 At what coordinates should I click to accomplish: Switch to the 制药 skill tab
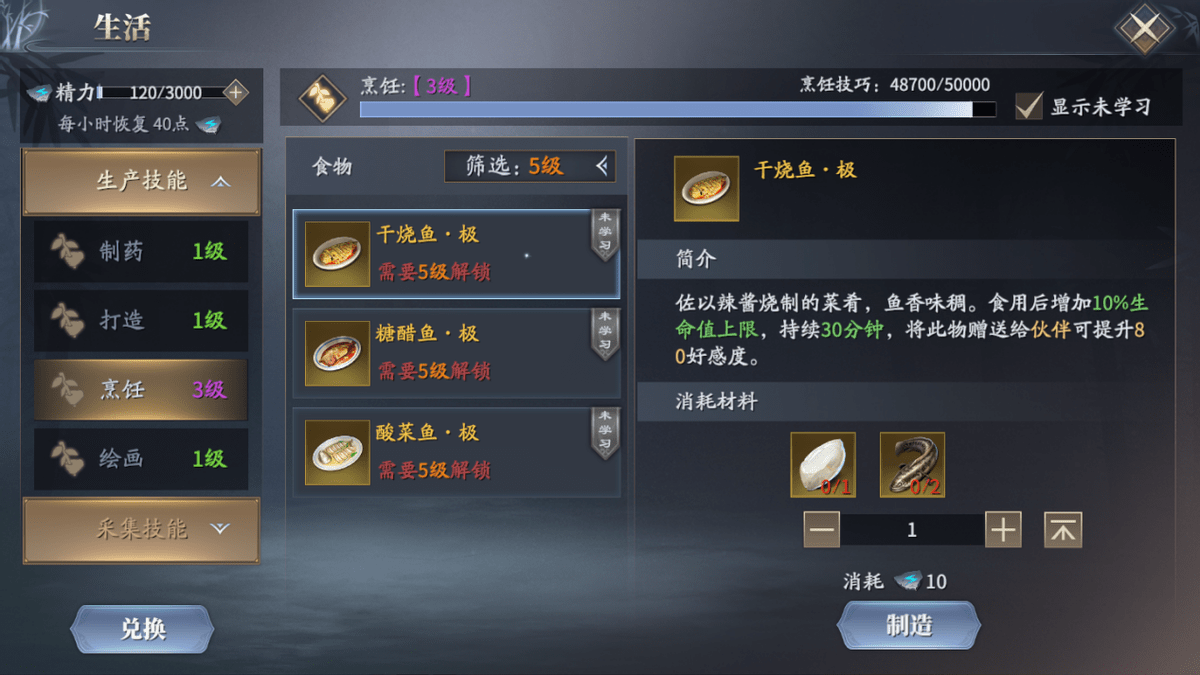click(141, 252)
